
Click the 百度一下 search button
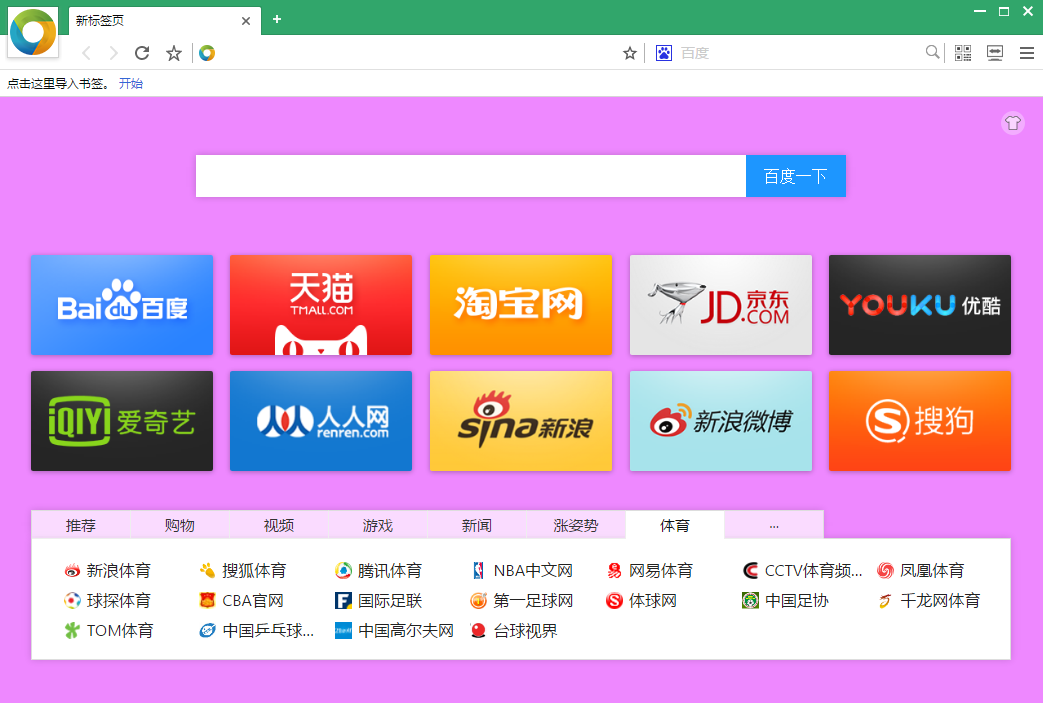(796, 176)
